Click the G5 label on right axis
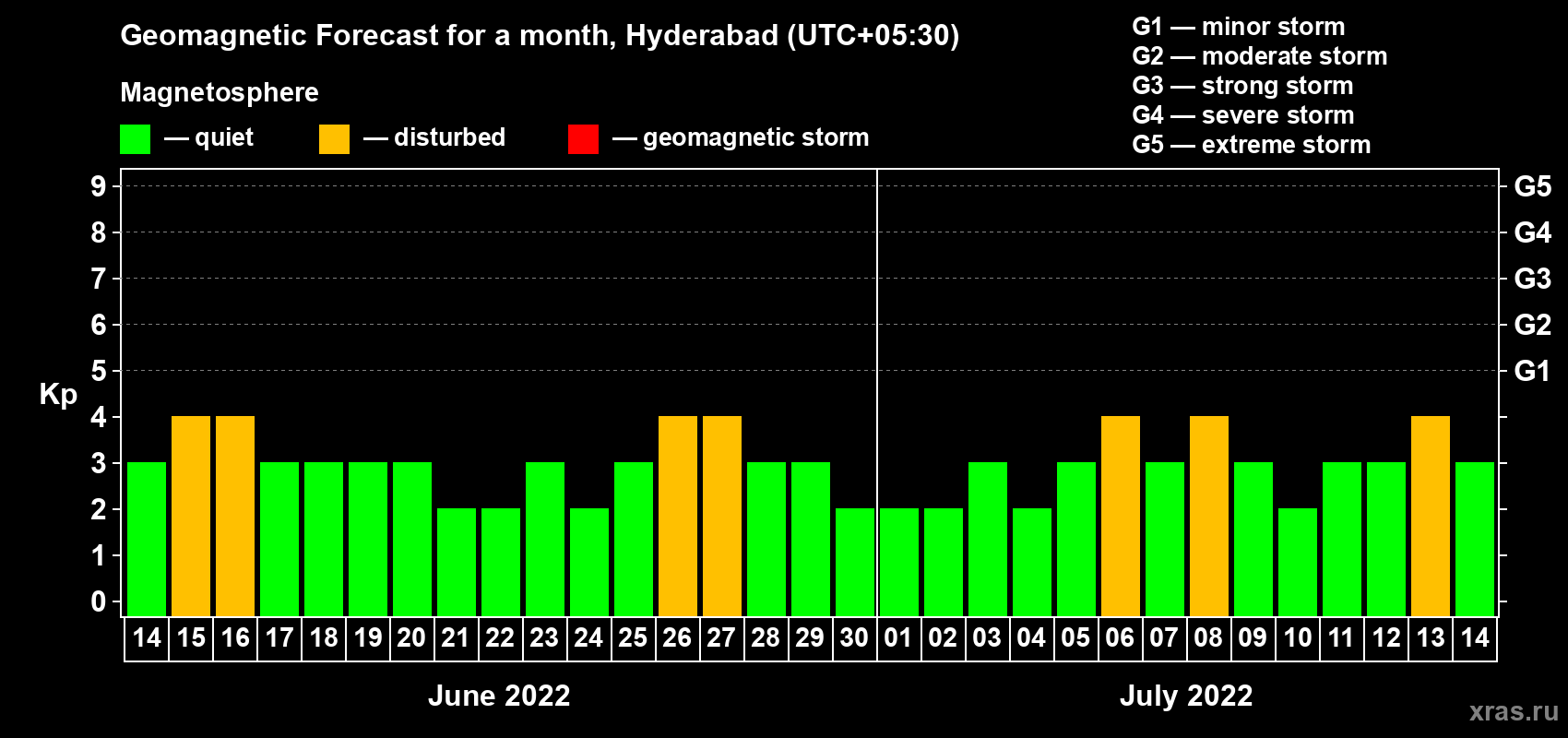Image resolution: width=1568 pixels, height=738 pixels. tap(1532, 186)
